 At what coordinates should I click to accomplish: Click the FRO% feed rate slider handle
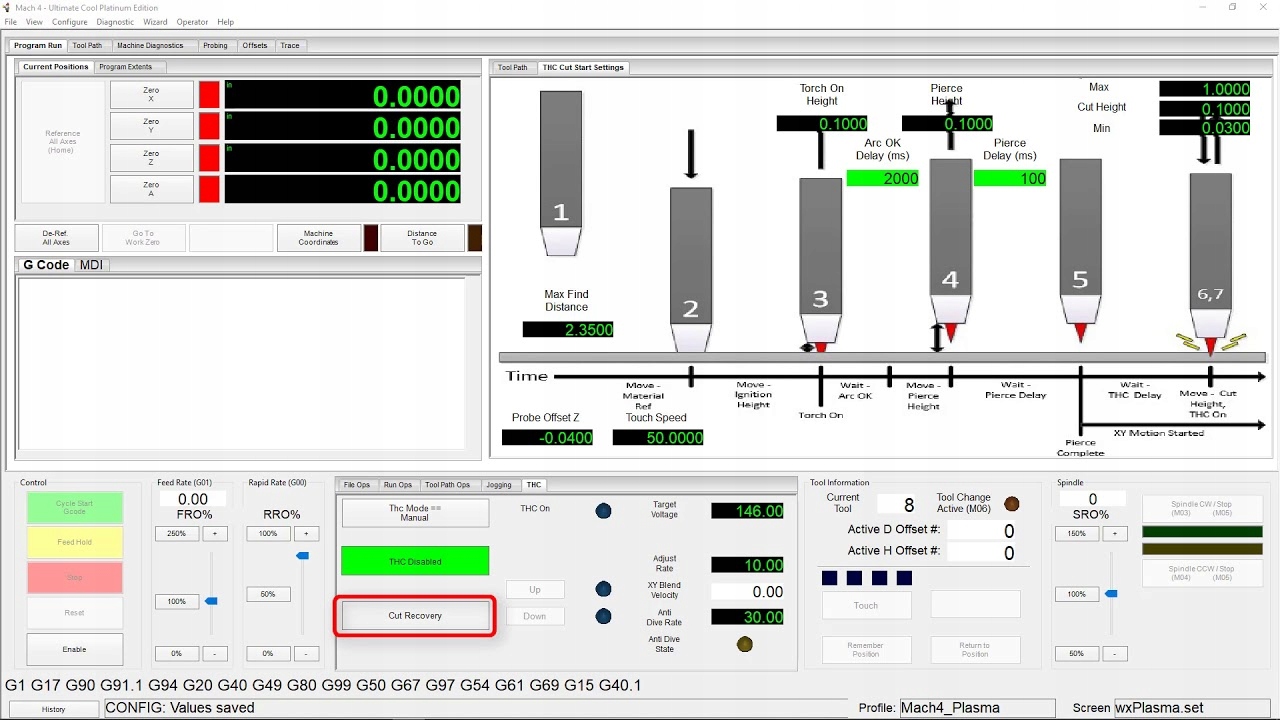click(x=211, y=601)
